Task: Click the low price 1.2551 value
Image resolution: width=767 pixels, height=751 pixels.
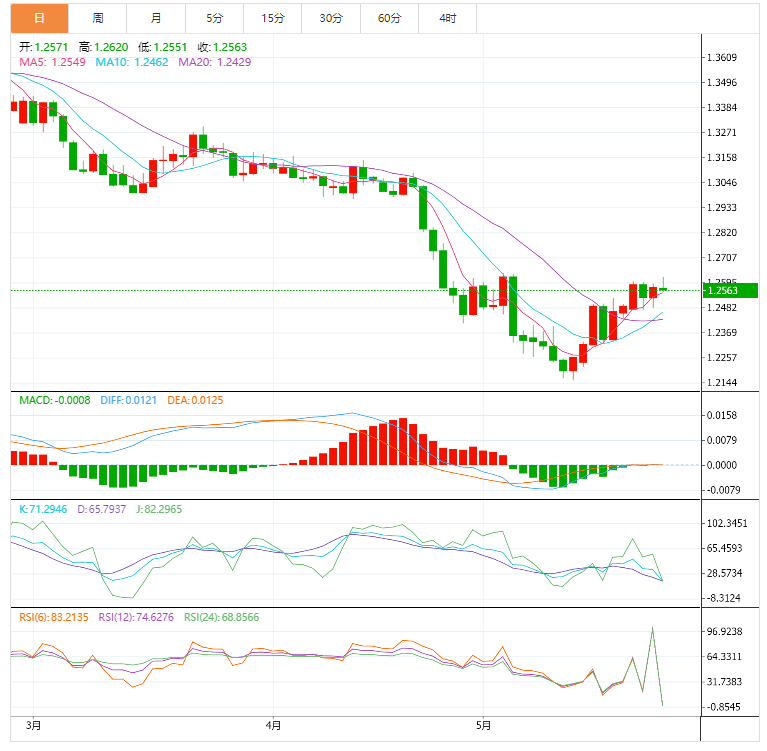Action: [170, 47]
